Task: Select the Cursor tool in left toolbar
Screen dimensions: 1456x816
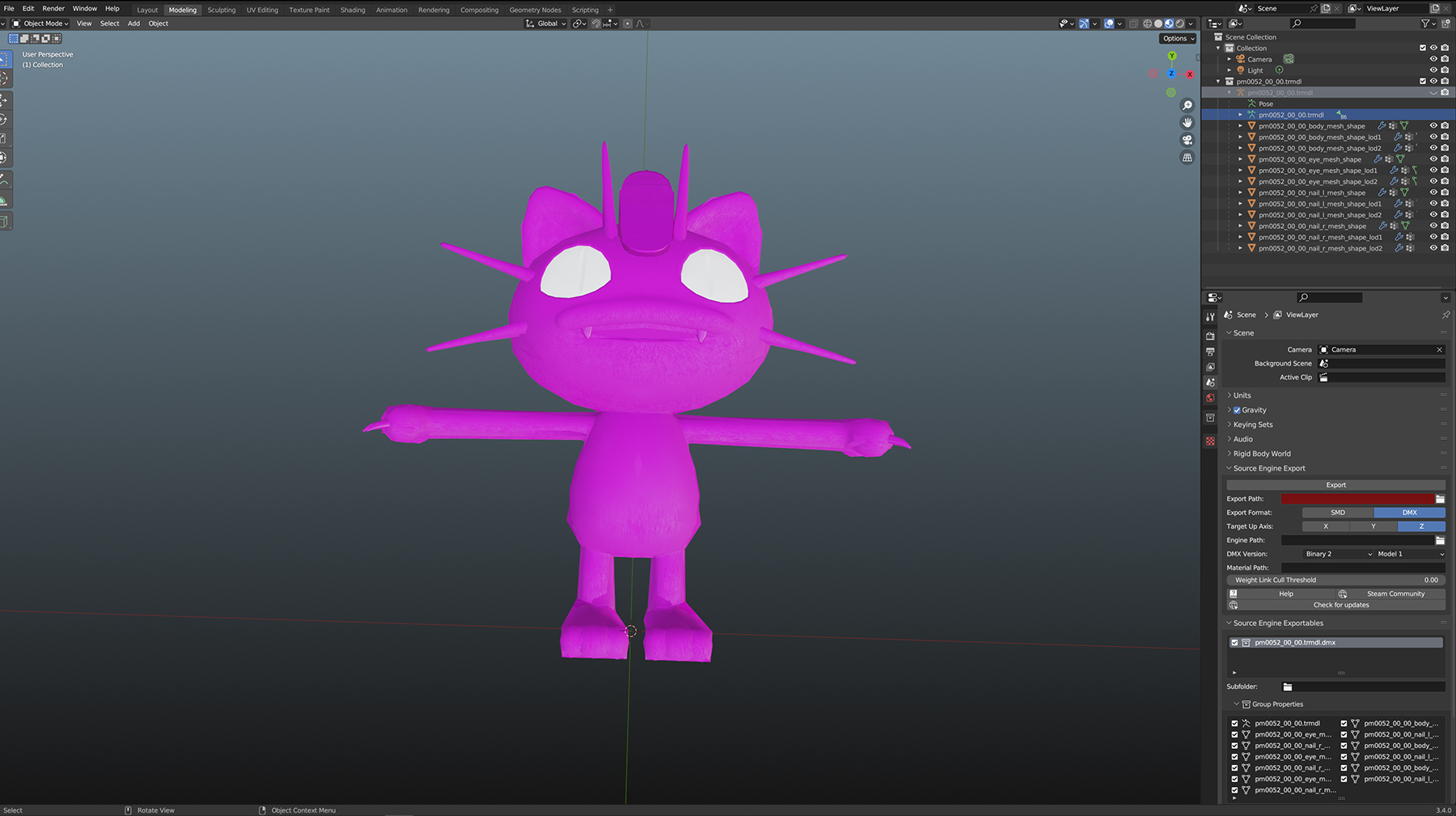Action: [4, 78]
